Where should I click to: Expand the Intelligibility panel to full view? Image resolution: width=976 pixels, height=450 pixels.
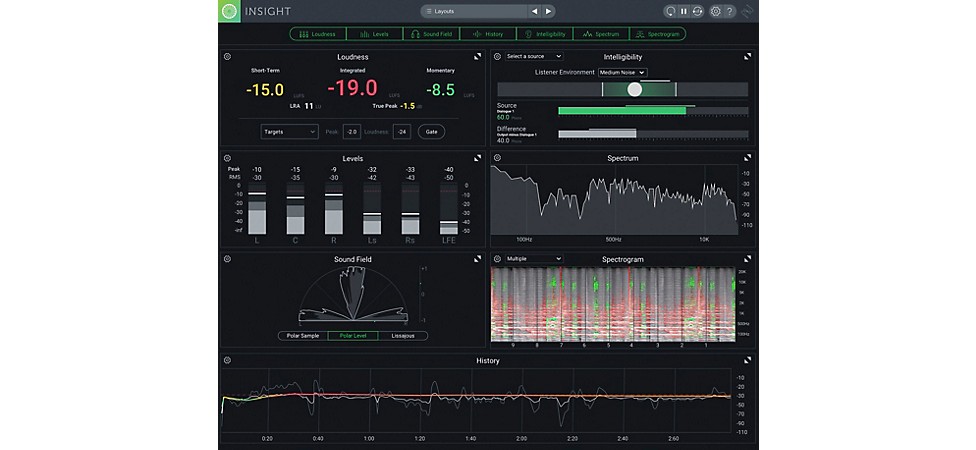pyautogui.click(x=748, y=57)
